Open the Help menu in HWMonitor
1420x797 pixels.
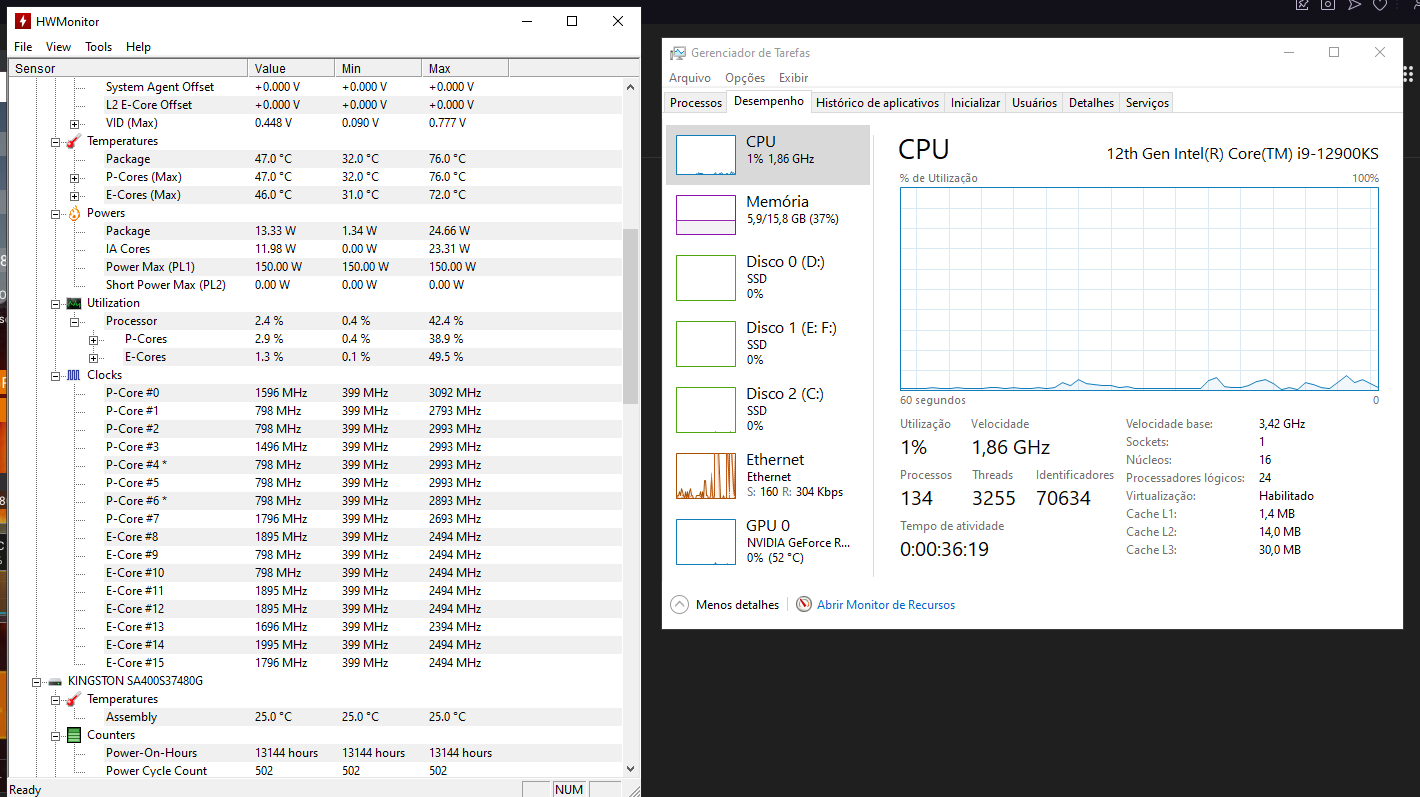(x=138, y=47)
